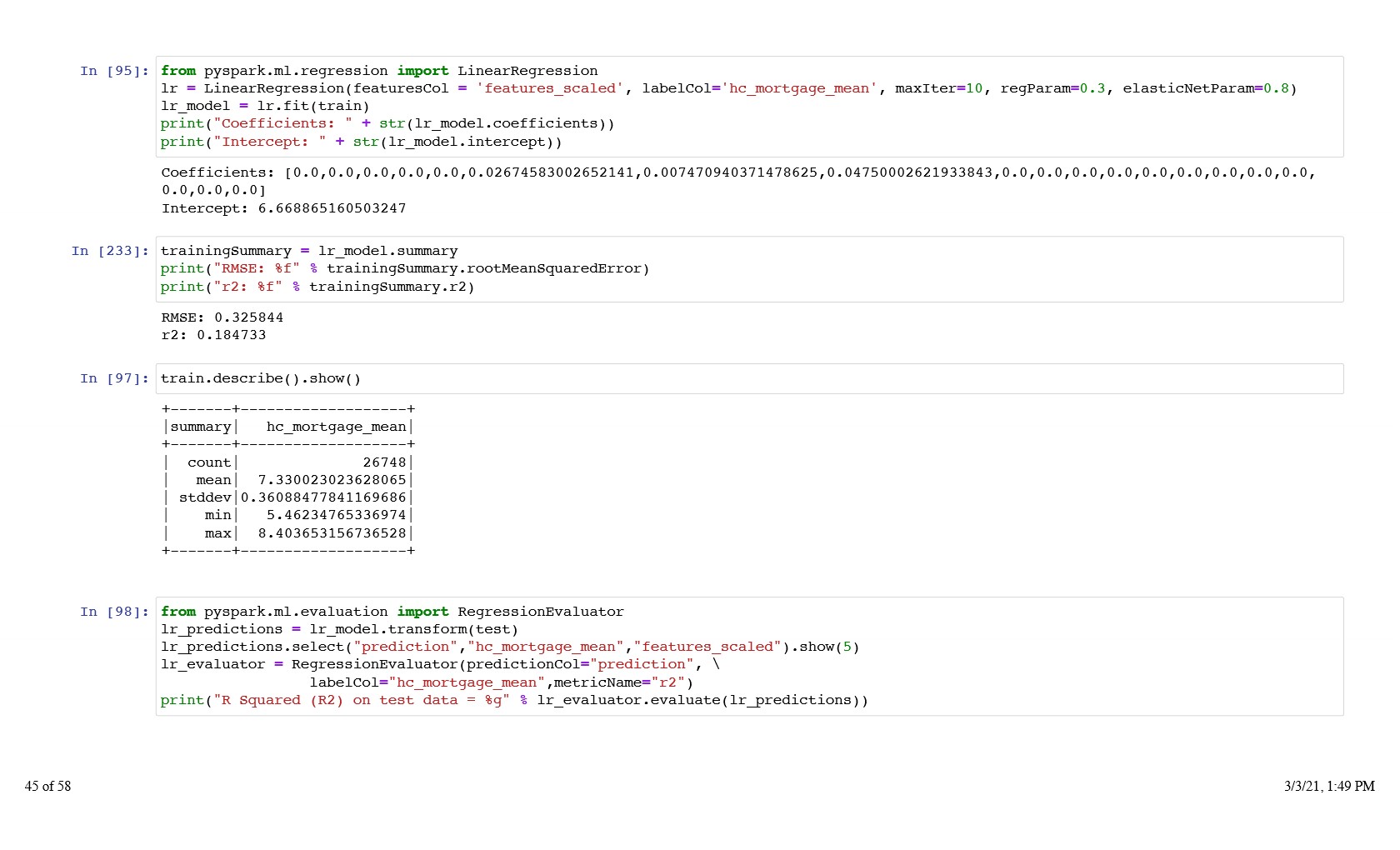The width and height of the screenshot is (1400, 850).
Task: Select the In [98] cell prompt
Action: coord(114,612)
